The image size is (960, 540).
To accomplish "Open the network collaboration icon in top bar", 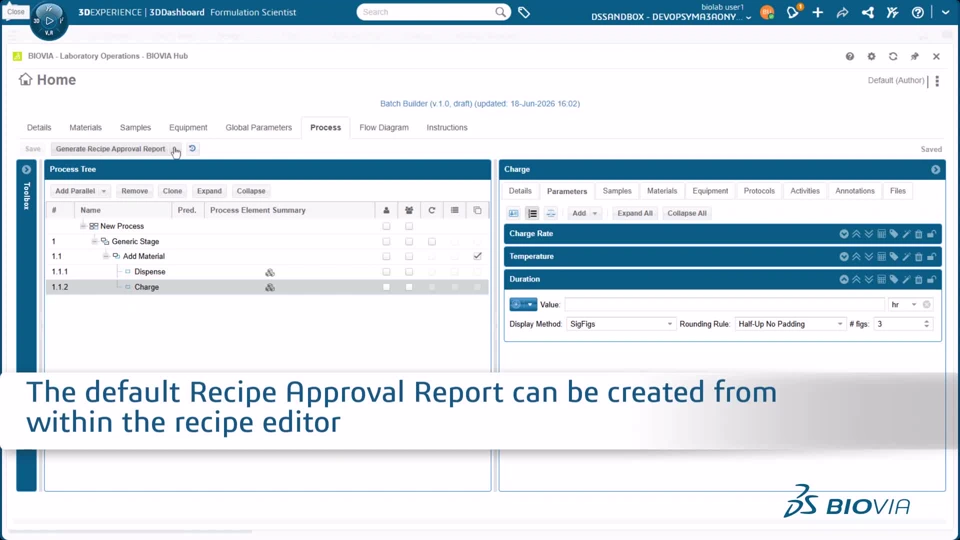I will [868, 12].
